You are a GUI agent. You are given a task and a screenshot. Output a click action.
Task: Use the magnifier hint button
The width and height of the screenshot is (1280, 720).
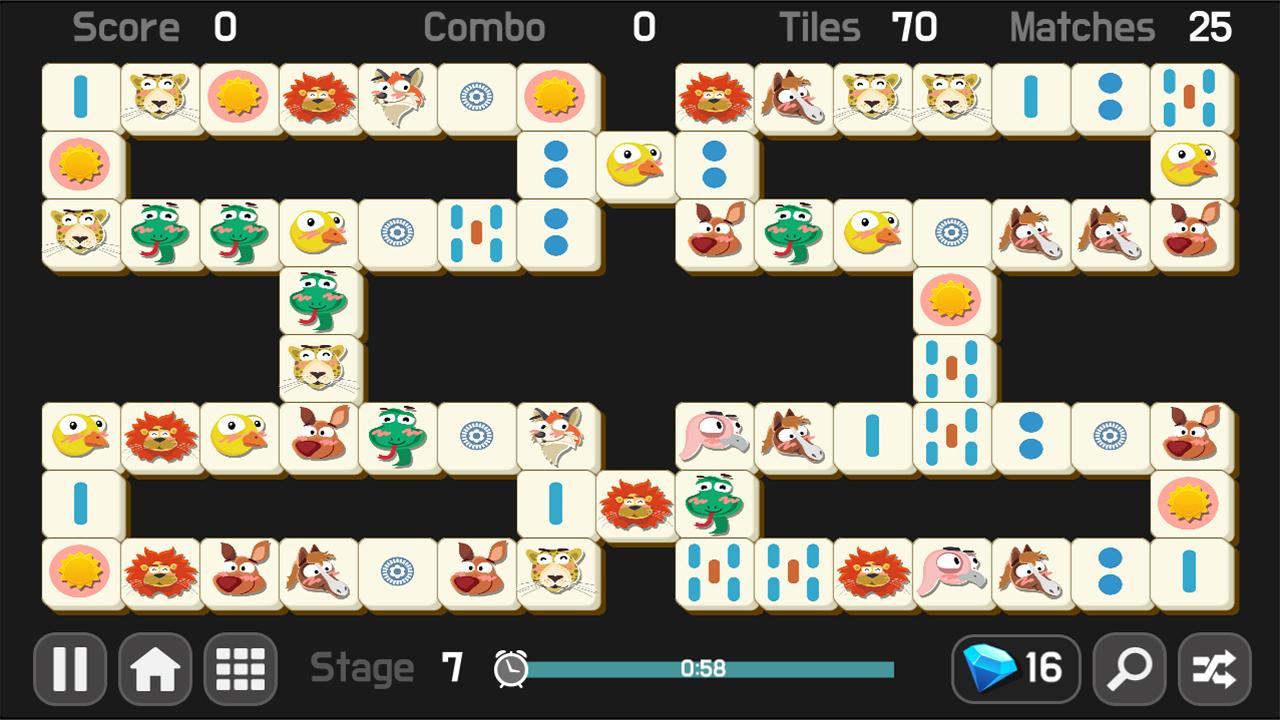click(1129, 668)
